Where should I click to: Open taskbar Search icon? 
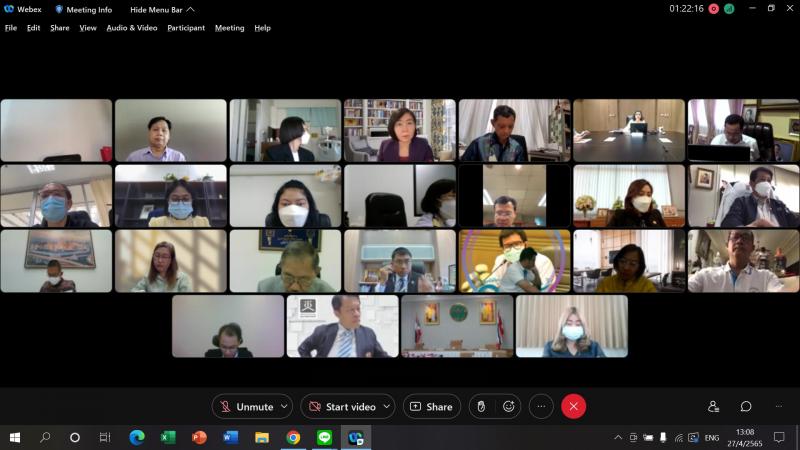click(x=45, y=437)
